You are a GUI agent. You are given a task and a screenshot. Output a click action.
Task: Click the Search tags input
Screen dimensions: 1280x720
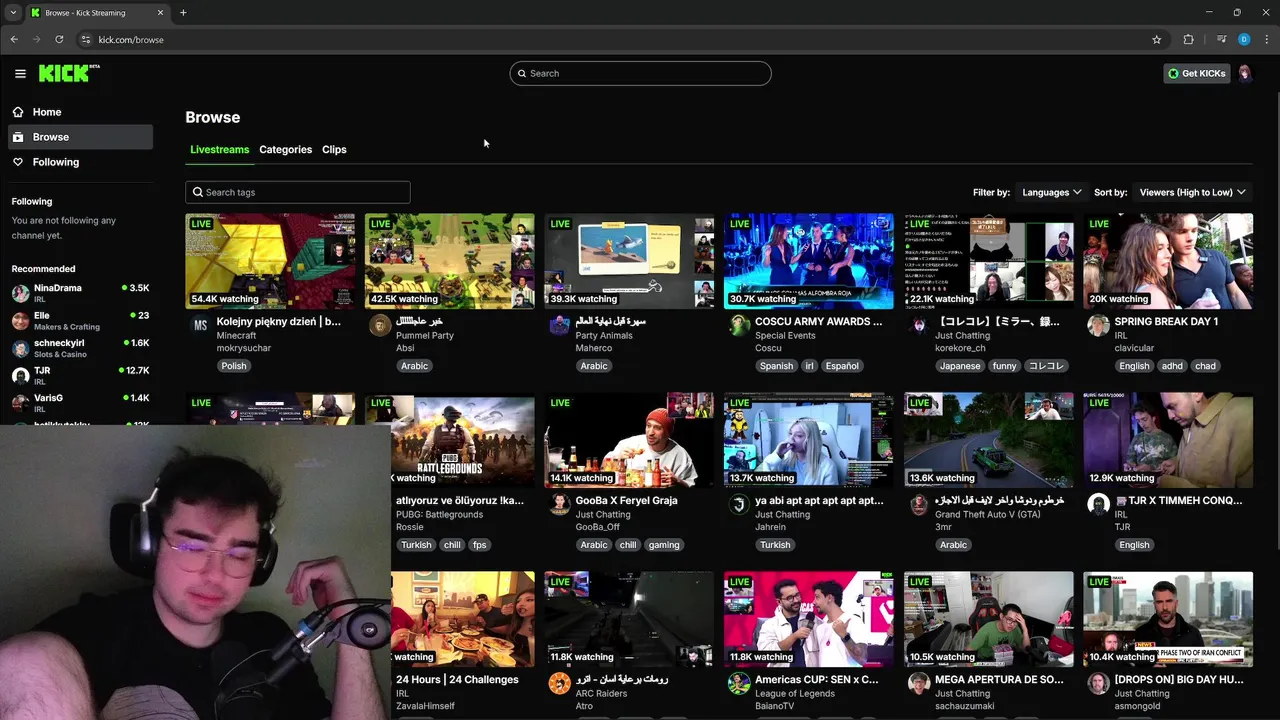[297, 192]
